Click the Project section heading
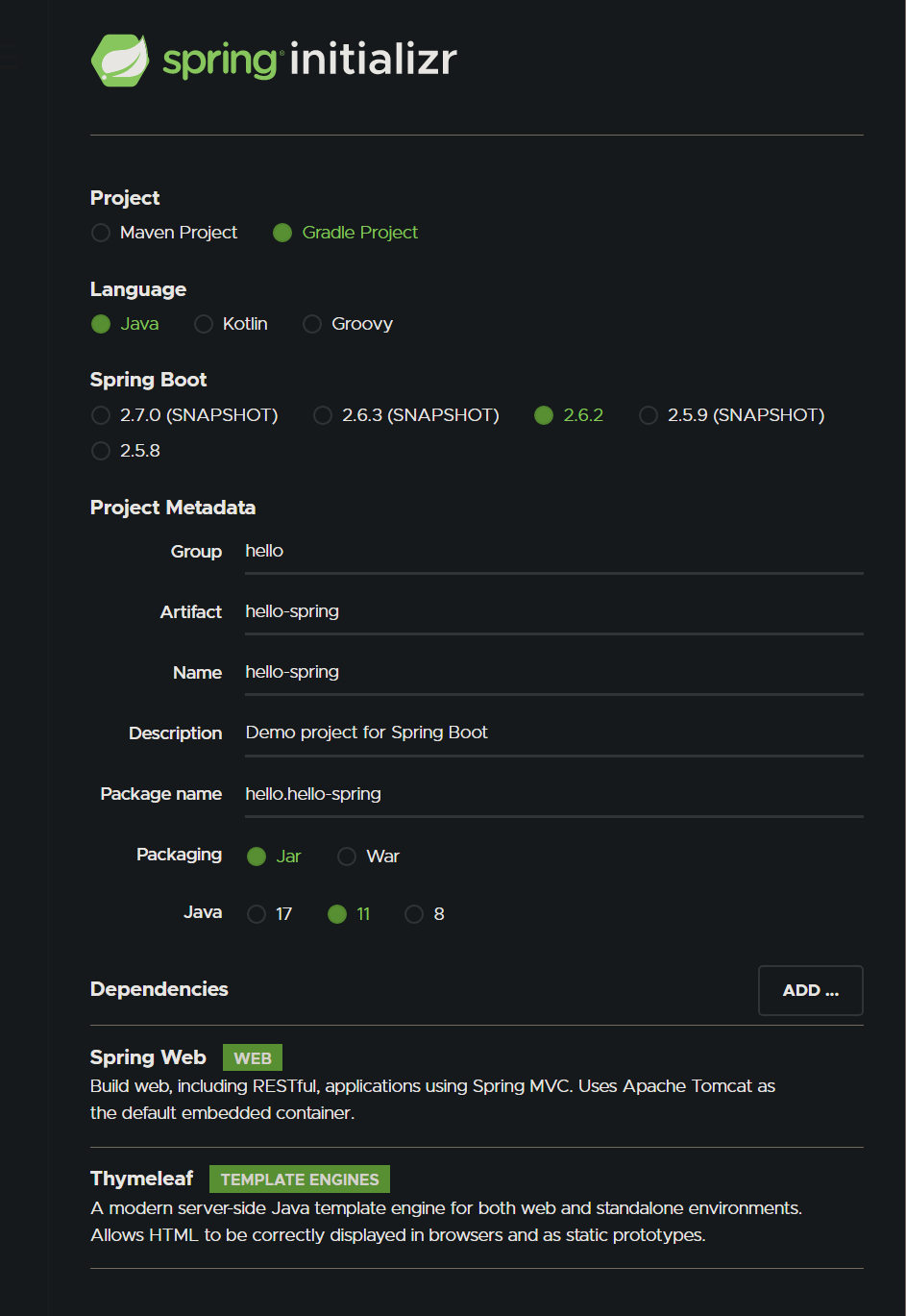 tap(125, 198)
